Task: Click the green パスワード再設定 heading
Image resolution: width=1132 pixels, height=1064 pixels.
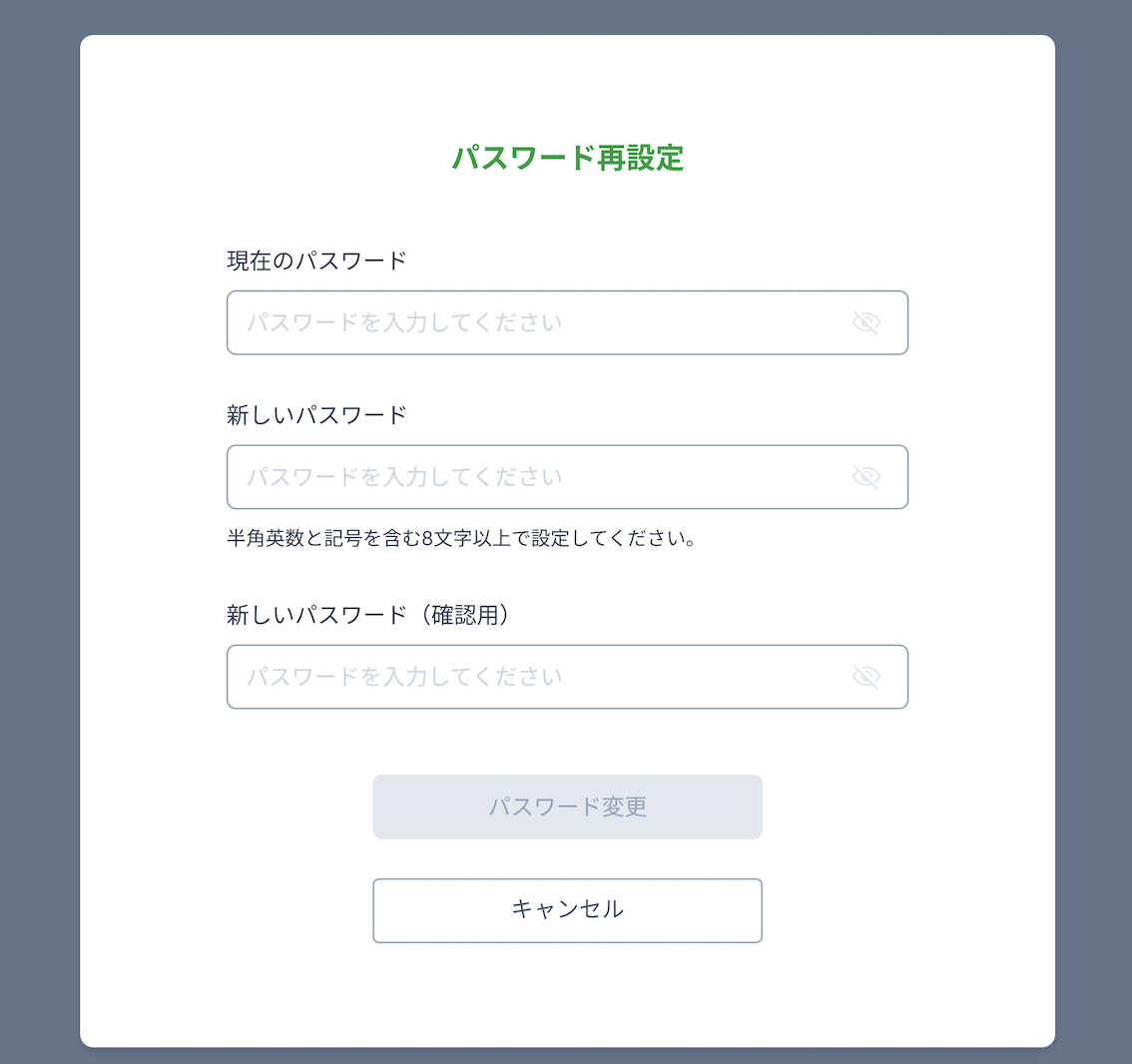Action: tap(567, 158)
